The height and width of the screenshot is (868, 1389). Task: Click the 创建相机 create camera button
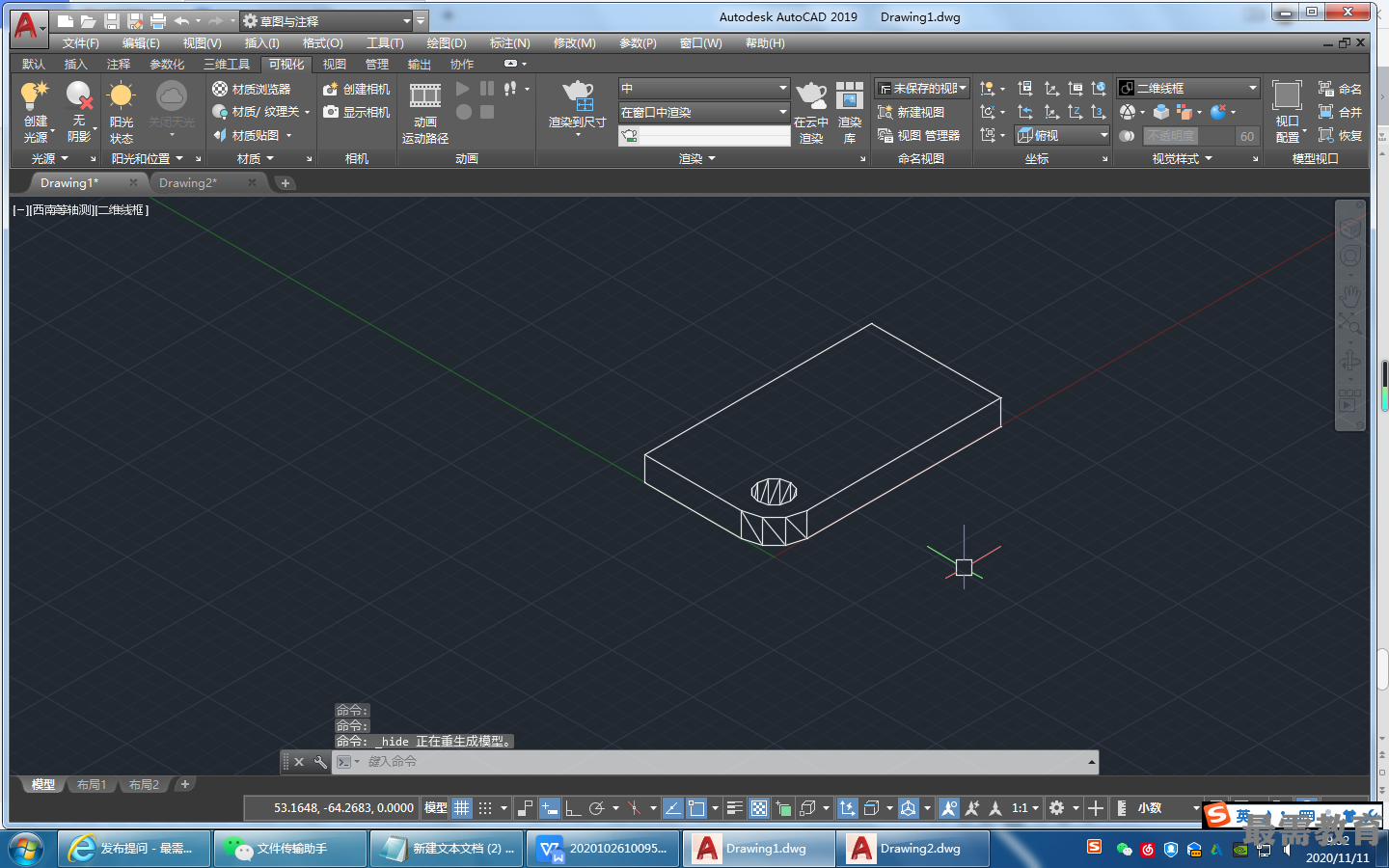(357, 89)
